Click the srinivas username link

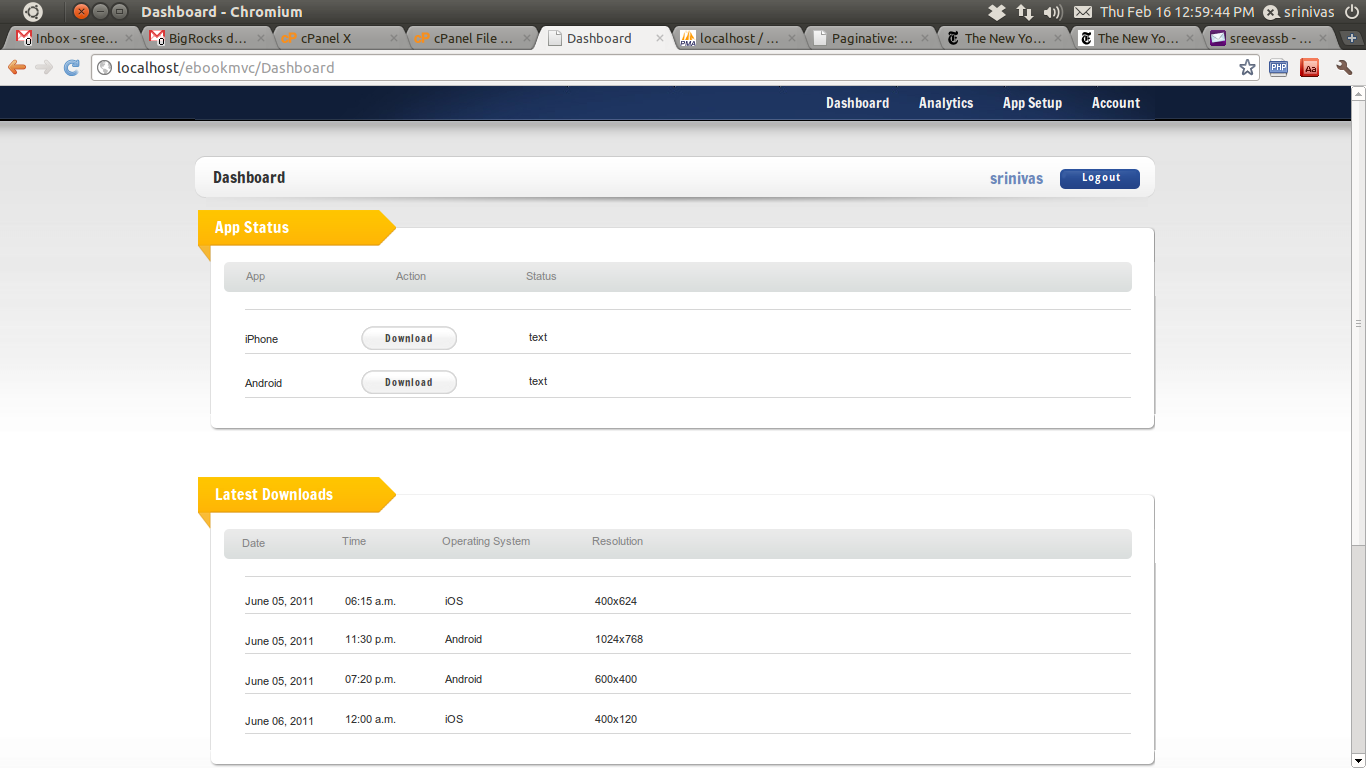pos(1016,178)
